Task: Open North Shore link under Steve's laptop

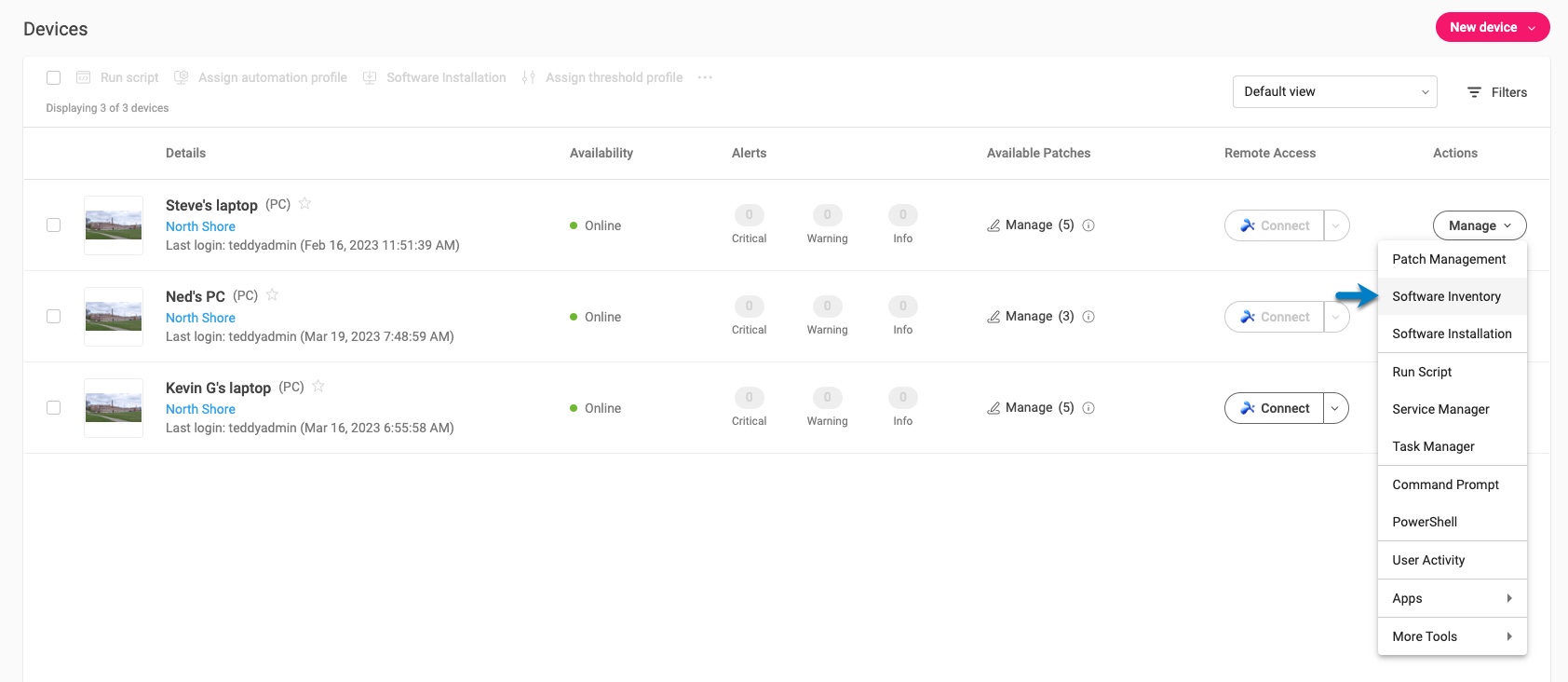Action: point(200,226)
